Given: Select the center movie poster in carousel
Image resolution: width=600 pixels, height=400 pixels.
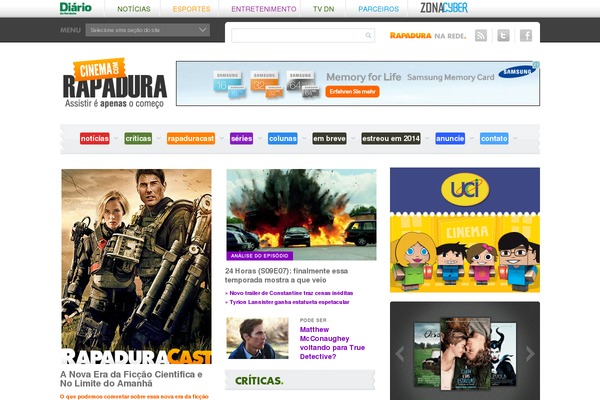Looking at the screenshot, I should tap(465, 354).
